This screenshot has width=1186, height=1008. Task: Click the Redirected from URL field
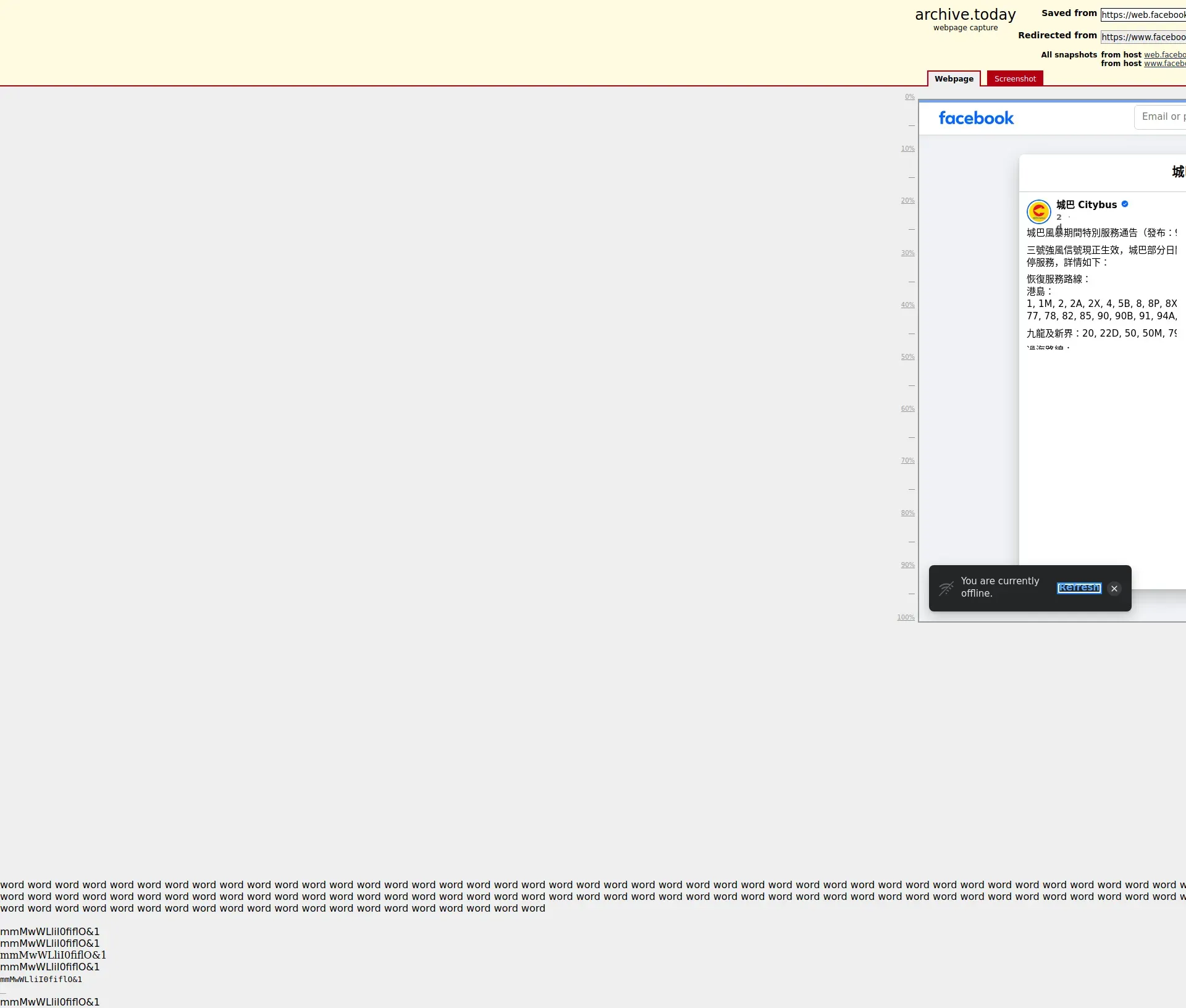(1143, 37)
